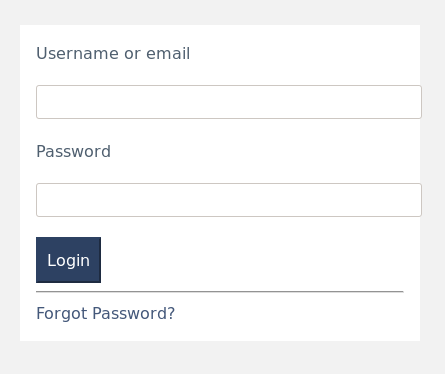The width and height of the screenshot is (445, 374).
Task: Activate the second field of the login form
Action: [x=229, y=200]
